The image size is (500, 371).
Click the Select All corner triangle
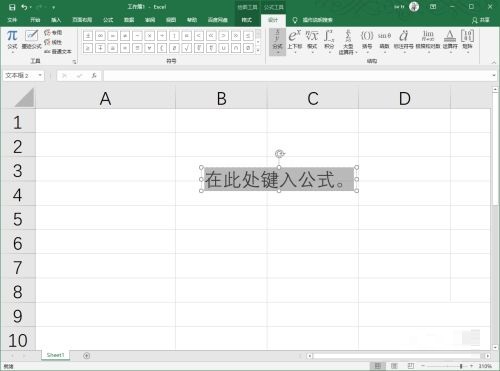coord(24,98)
